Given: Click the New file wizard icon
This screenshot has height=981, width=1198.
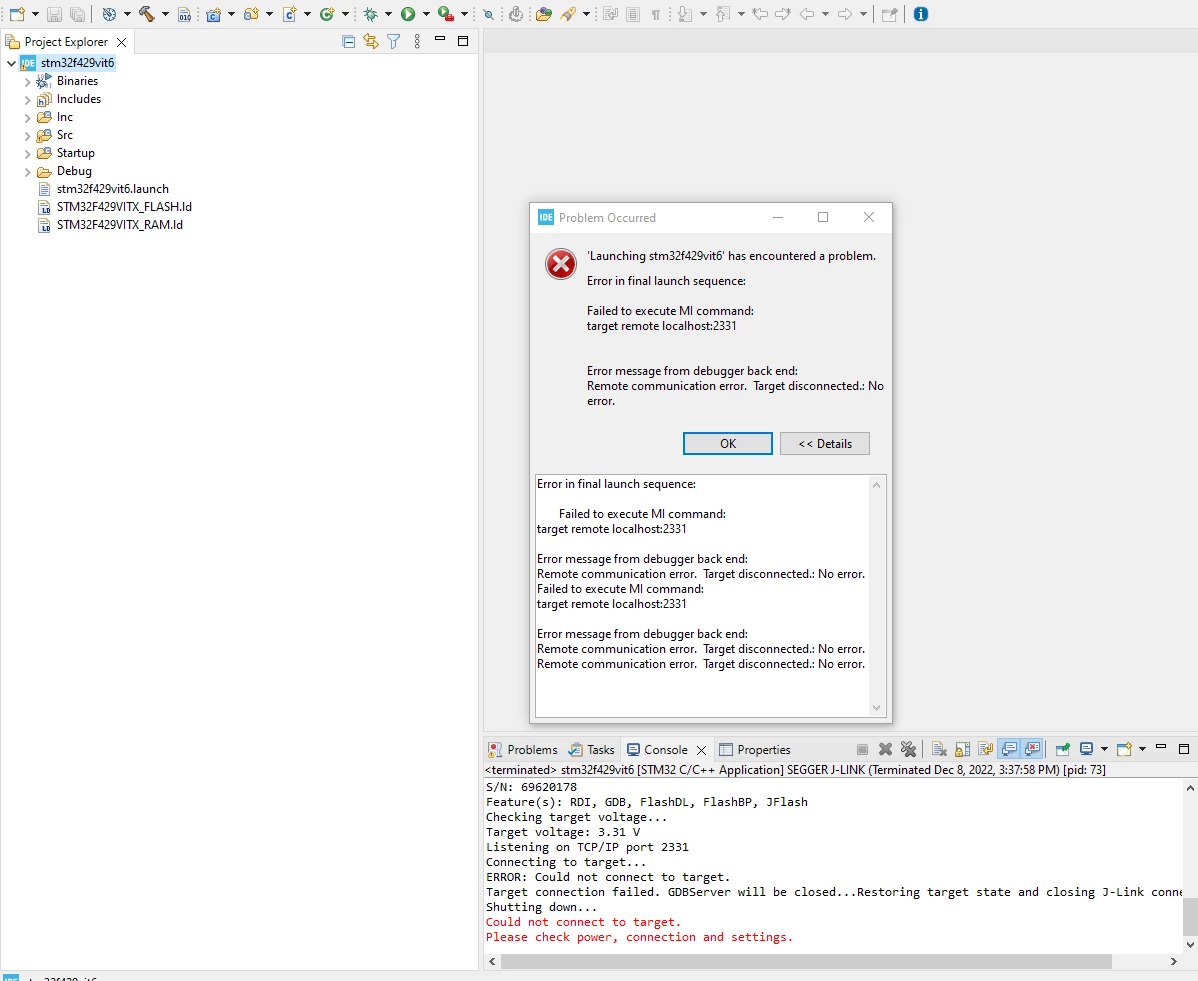Looking at the screenshot, I should [17, 14].
